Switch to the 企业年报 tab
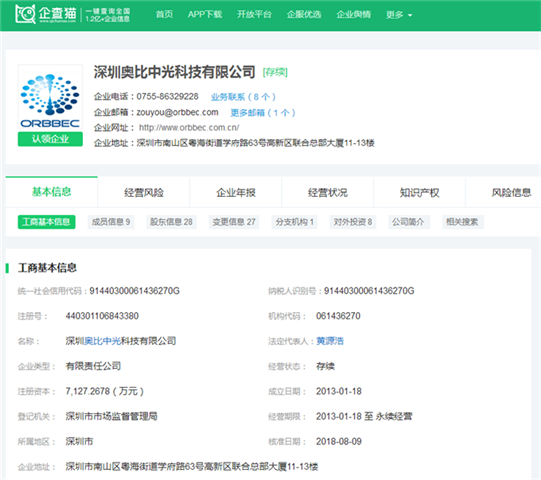This screenshot has width=541, height=480. (236, 192)
